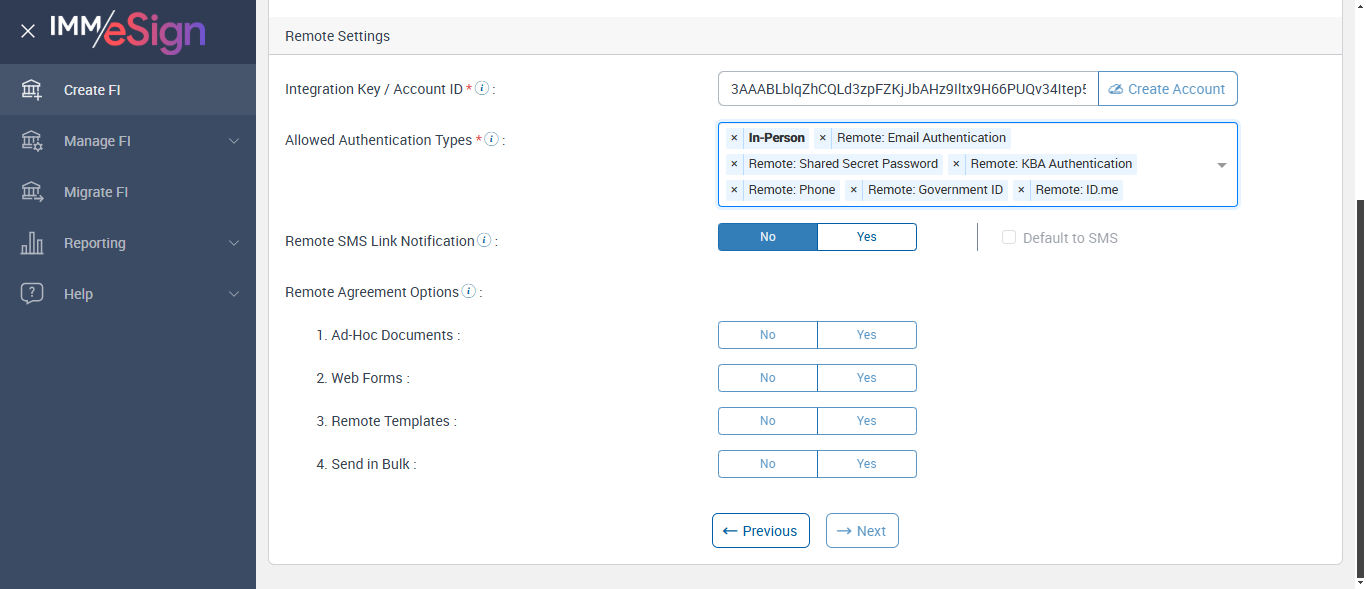Set Web Forms option to No
The height and width of the screenshot is (589, 1366).
coord(767,378)
